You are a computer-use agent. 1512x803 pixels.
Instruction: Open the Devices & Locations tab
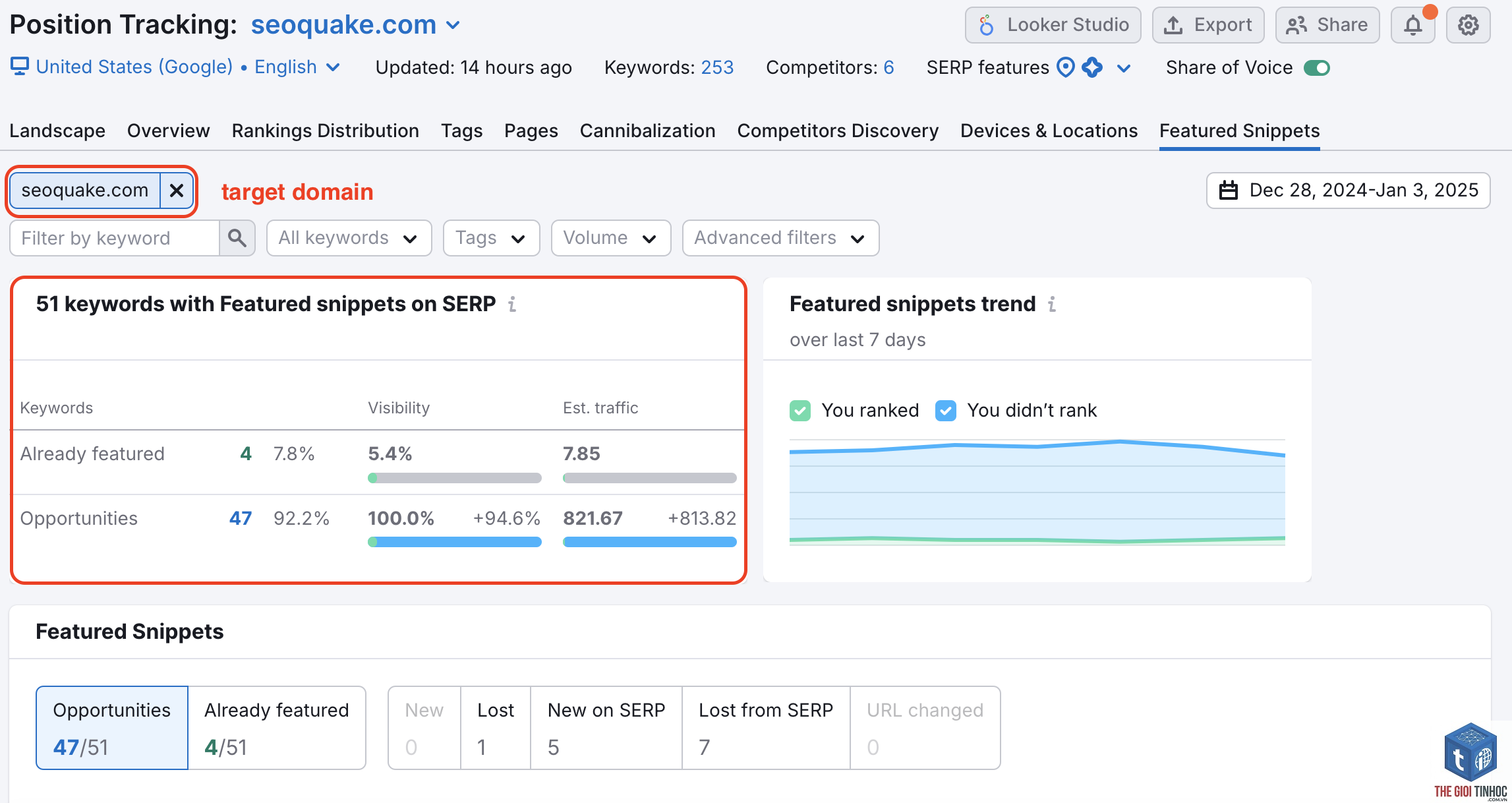(x=1049, y=131)
